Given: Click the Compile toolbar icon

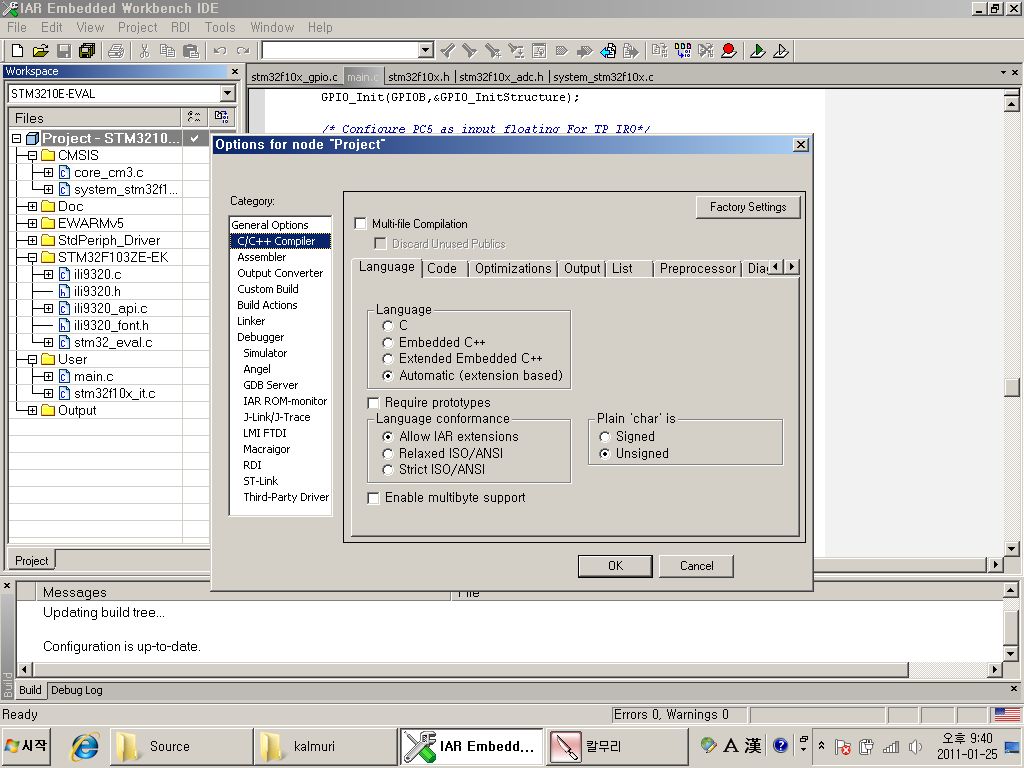Looking at the screenshot, I should (660, 50).
